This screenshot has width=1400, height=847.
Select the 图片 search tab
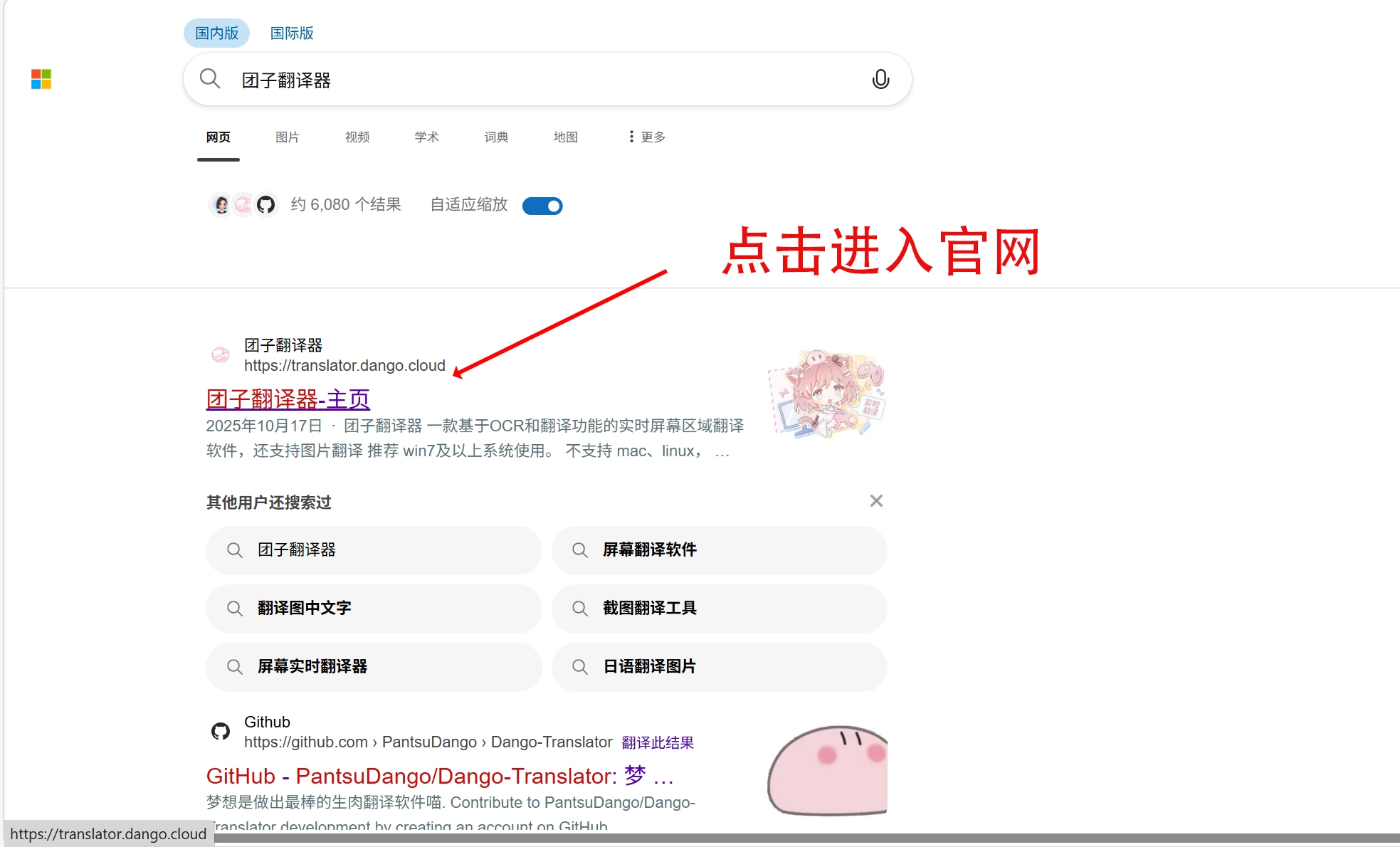(288, 137)
